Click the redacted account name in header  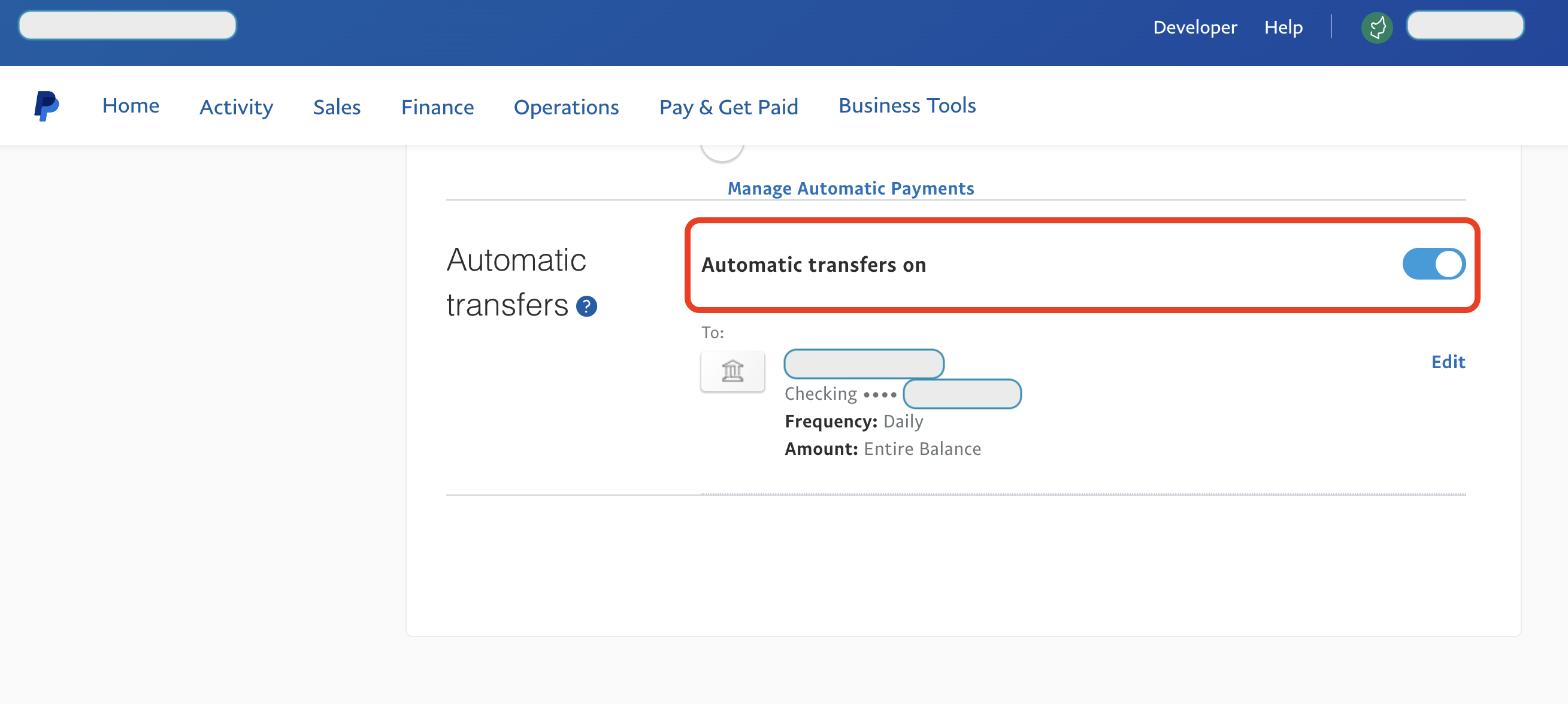click(1464, 26)
